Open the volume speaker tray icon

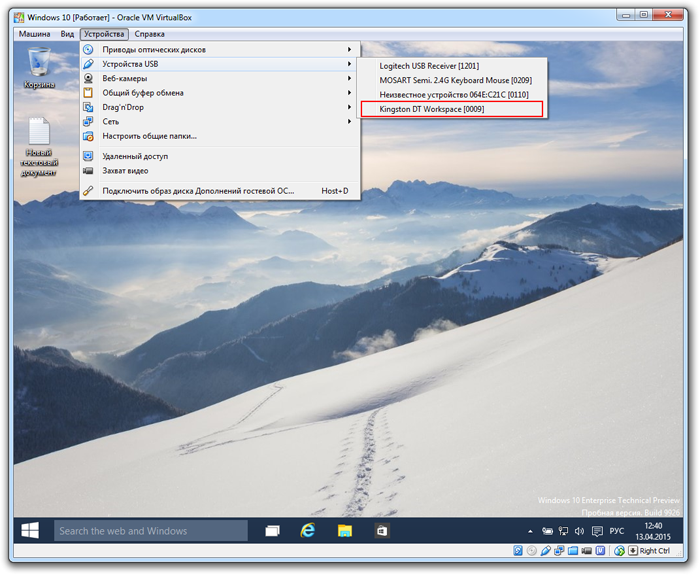[579, 531]
